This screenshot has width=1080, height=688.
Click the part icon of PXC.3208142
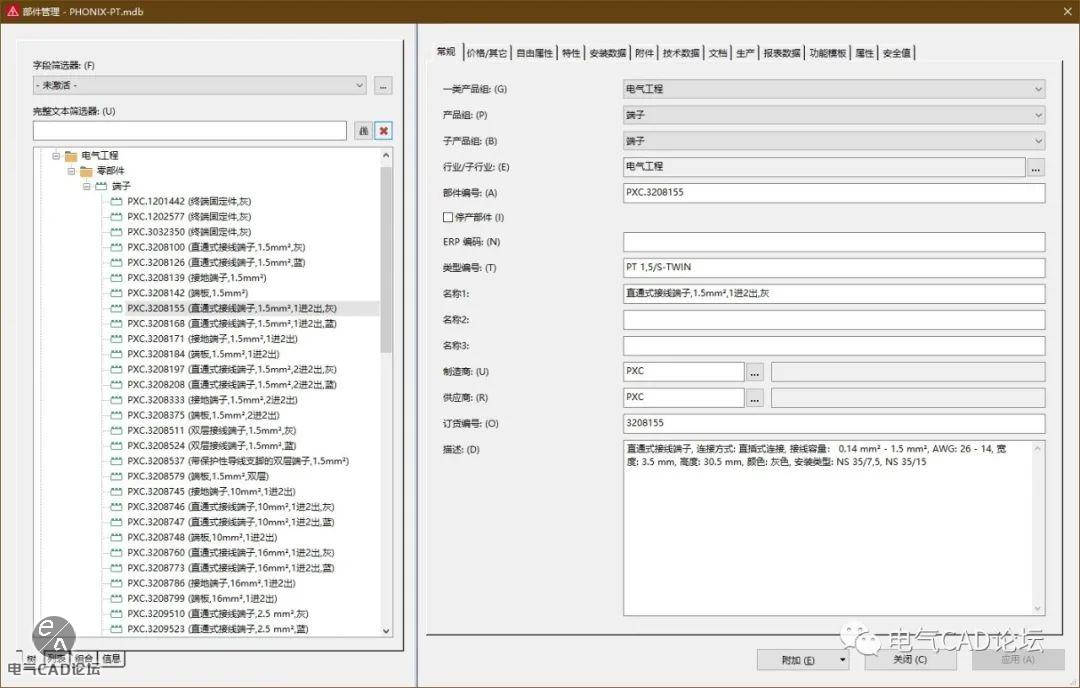(116, 293)
